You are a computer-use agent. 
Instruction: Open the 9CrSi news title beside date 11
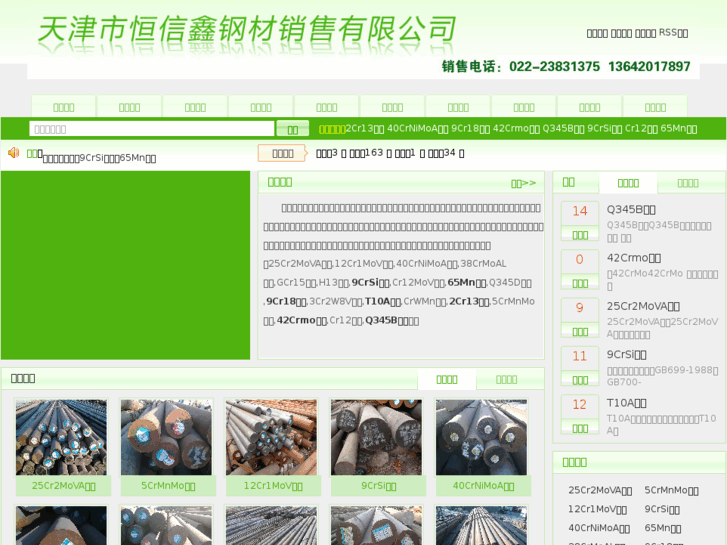click(x=626, y=354)
